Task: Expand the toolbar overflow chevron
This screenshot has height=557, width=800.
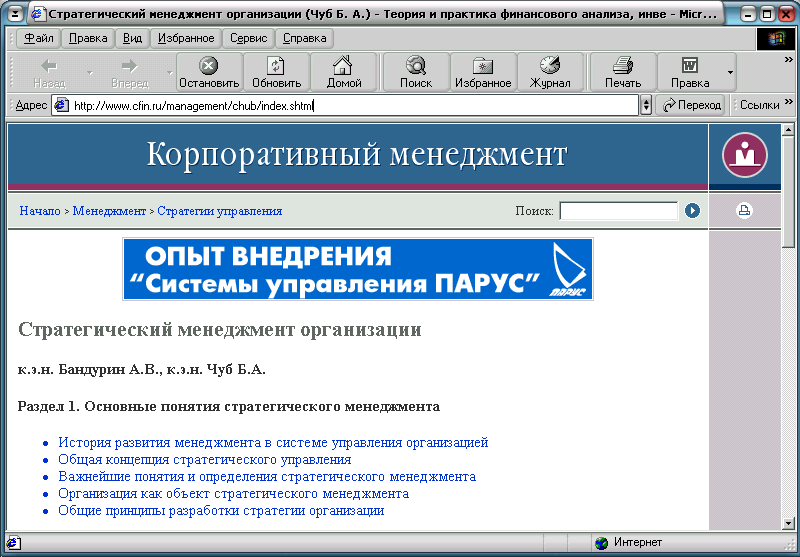Action: [x=788, y=60]
